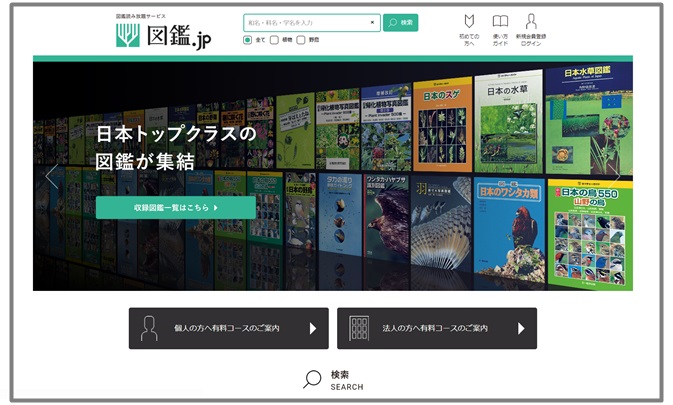Viewport: 673px width, 405px height.
Task: Click the magnifier icon beside 検索 SEARCH
Action: tap(312, 379)
